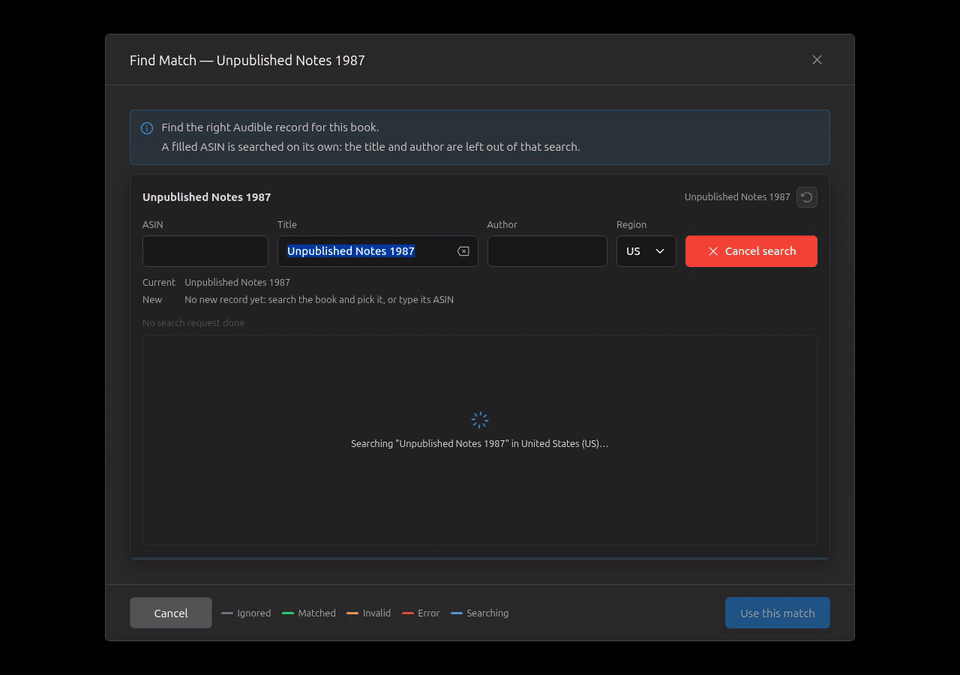
Task: Click the 'ASIN' field label
Action: (153, 225)
